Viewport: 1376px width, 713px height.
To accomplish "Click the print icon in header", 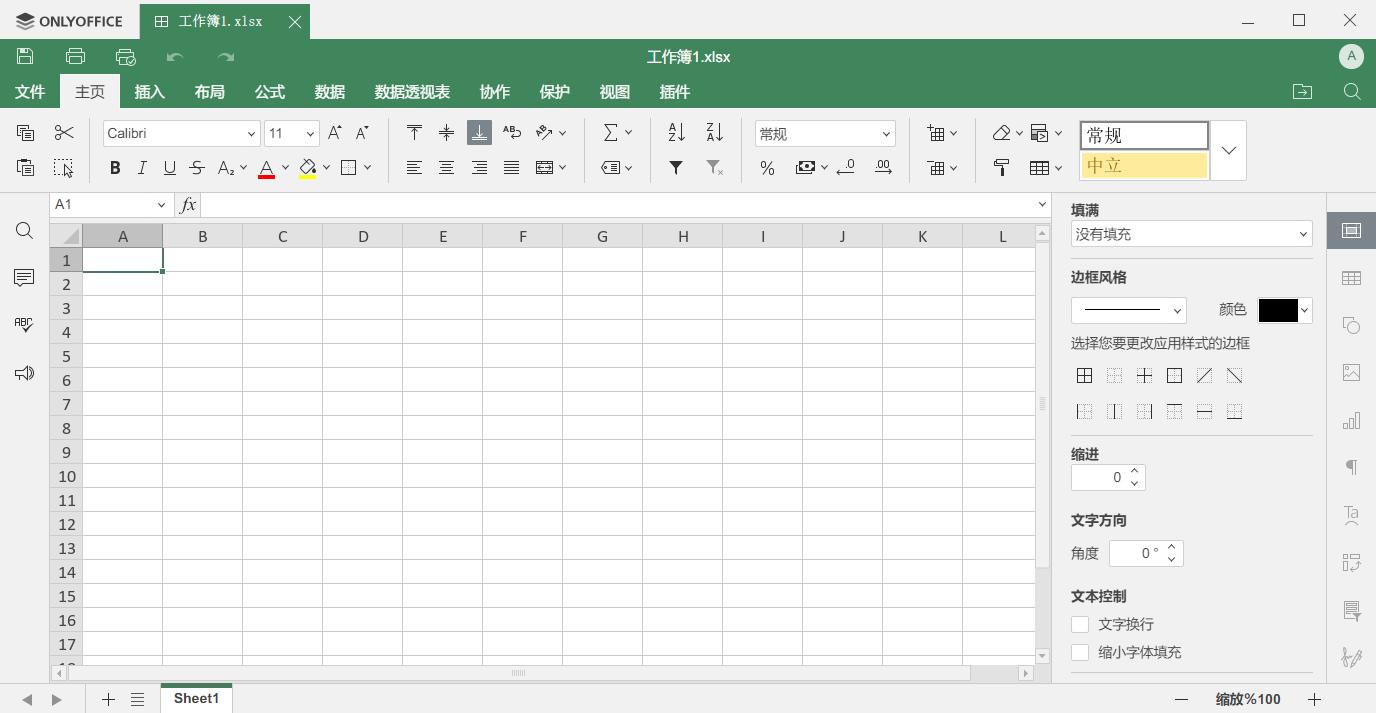I will pos(75,57).
